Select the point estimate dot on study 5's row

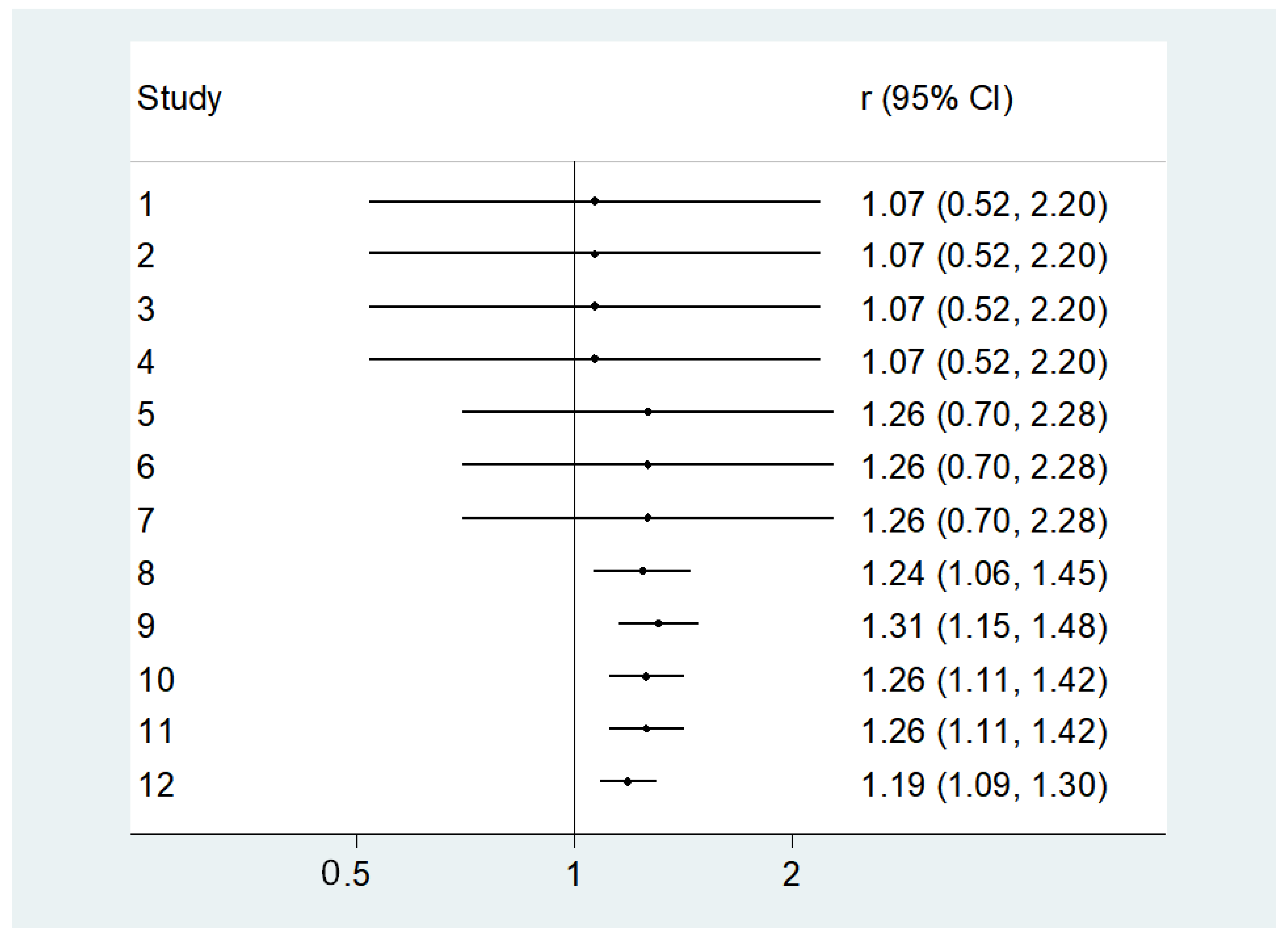pyautogui.click(x=648, y=412)
